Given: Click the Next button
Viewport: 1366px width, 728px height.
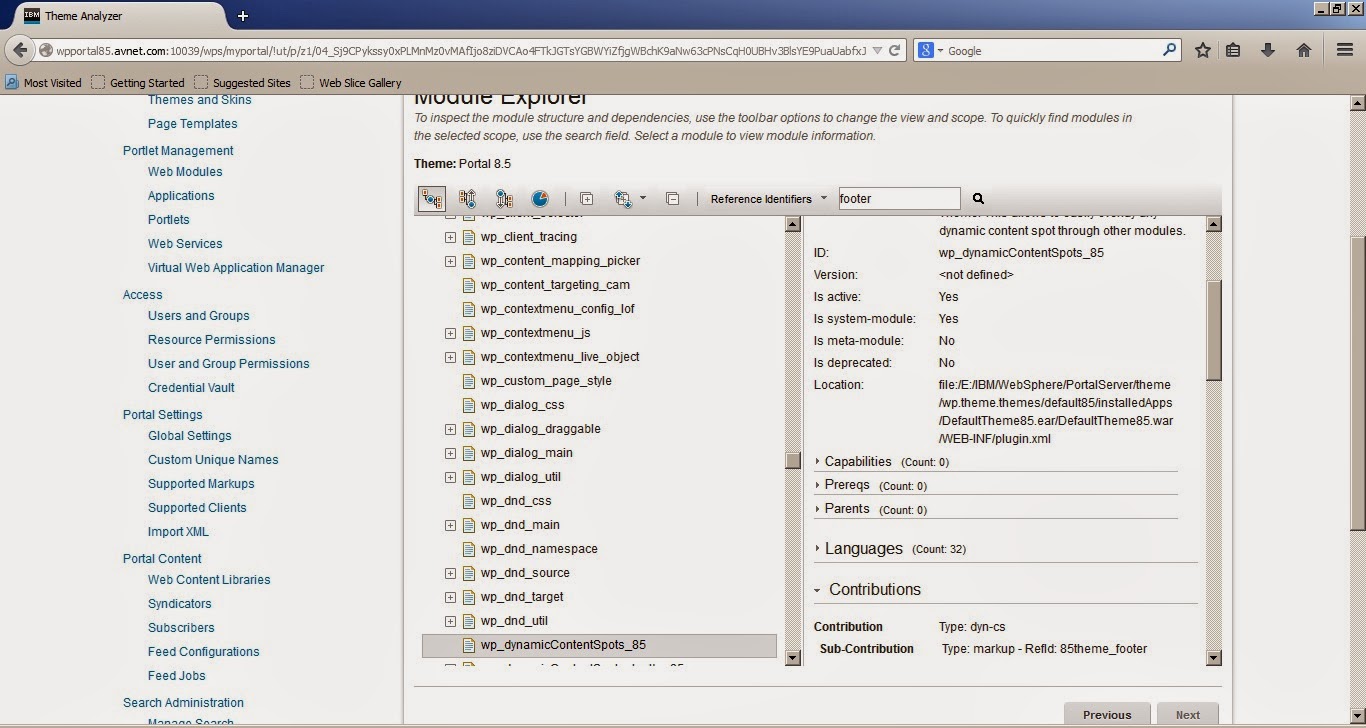Looking at the screenshot, I should (1188, 714).
